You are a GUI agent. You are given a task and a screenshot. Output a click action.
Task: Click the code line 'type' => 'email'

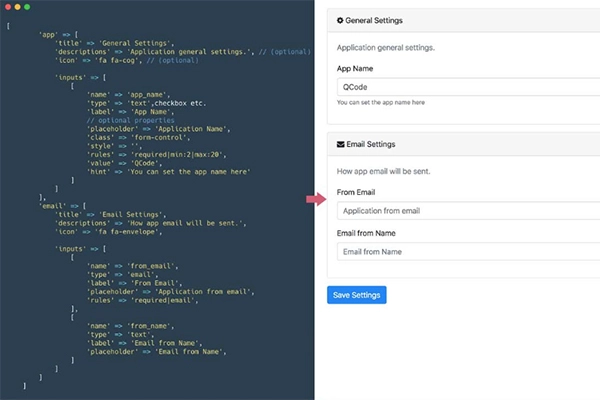coord(122,274)
